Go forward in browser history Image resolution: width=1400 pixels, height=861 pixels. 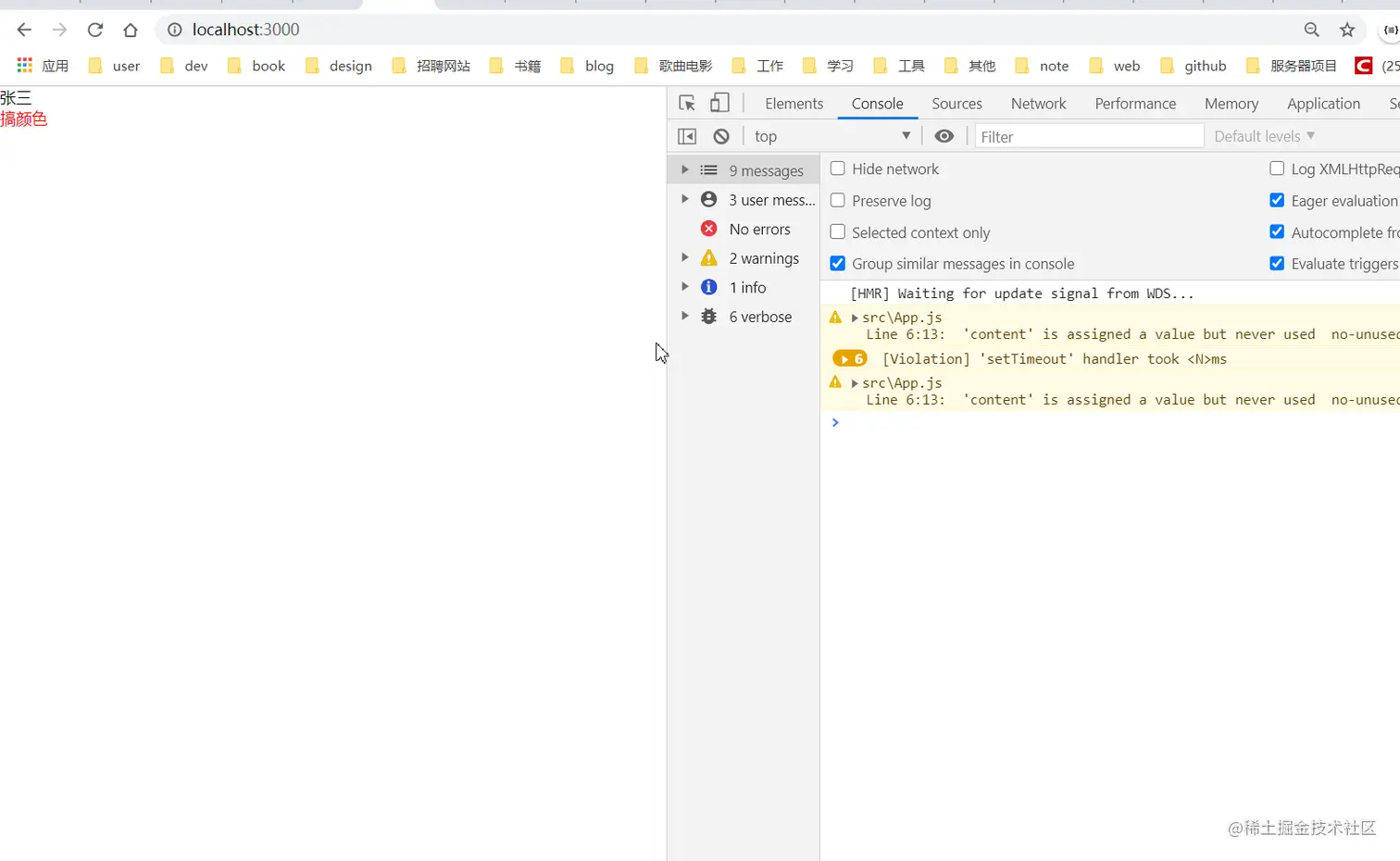pos(59,30)
